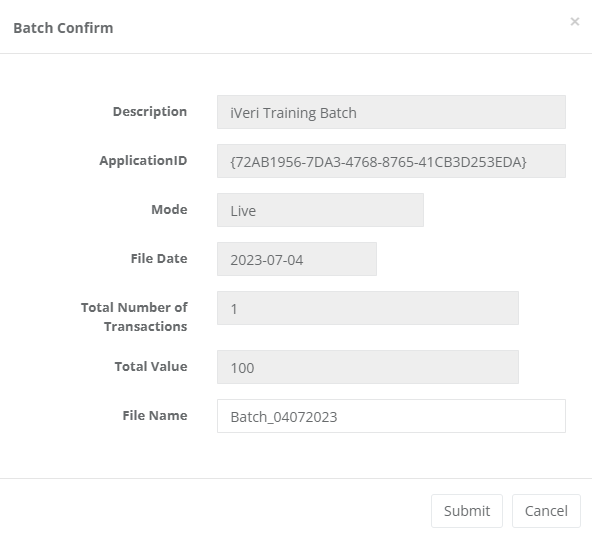The height and width of the screenshot is (540, 592).
Task: Click the ApplicationID label
Action: pos(143,161)
